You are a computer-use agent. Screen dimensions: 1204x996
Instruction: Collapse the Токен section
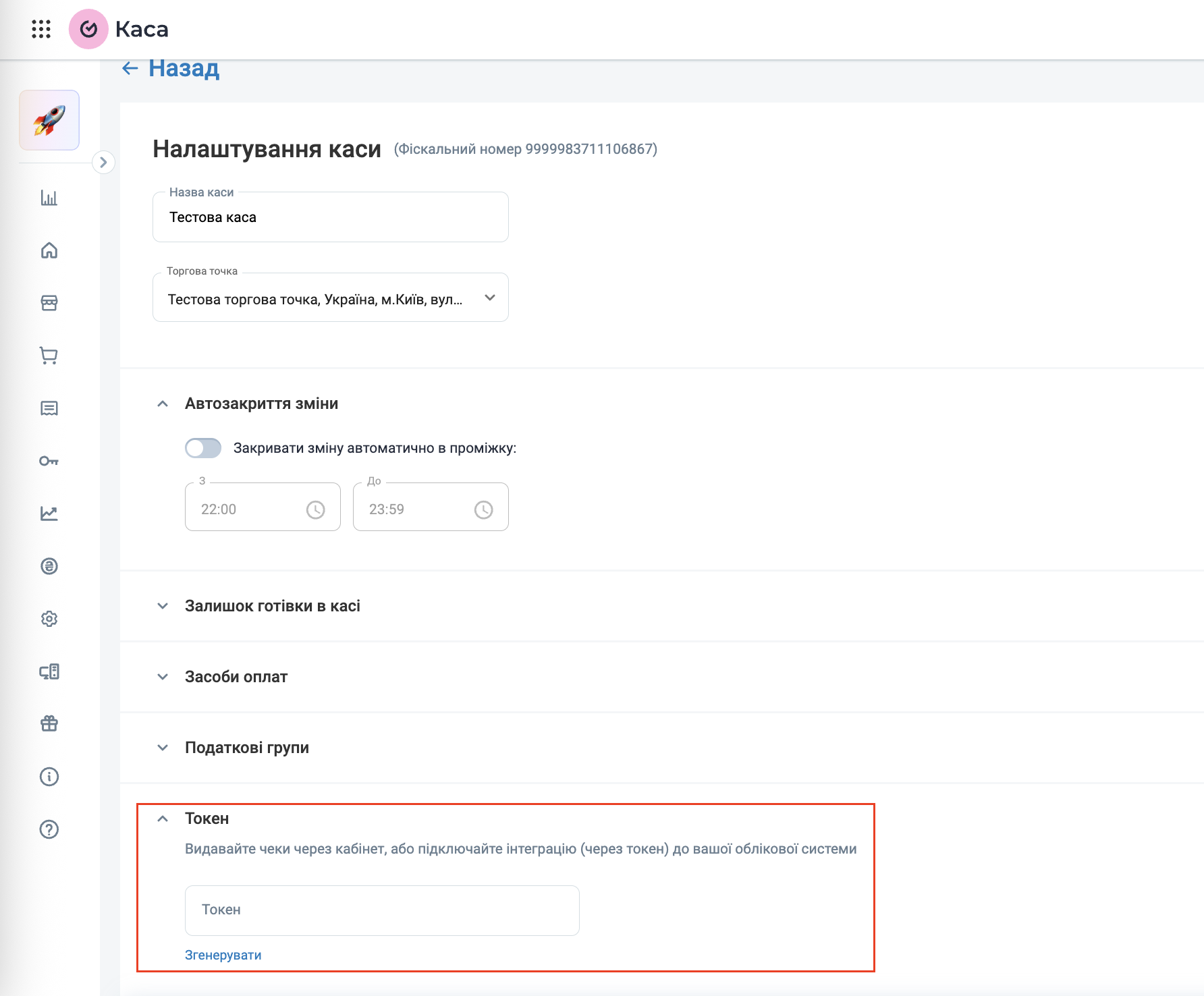point(163,819)
